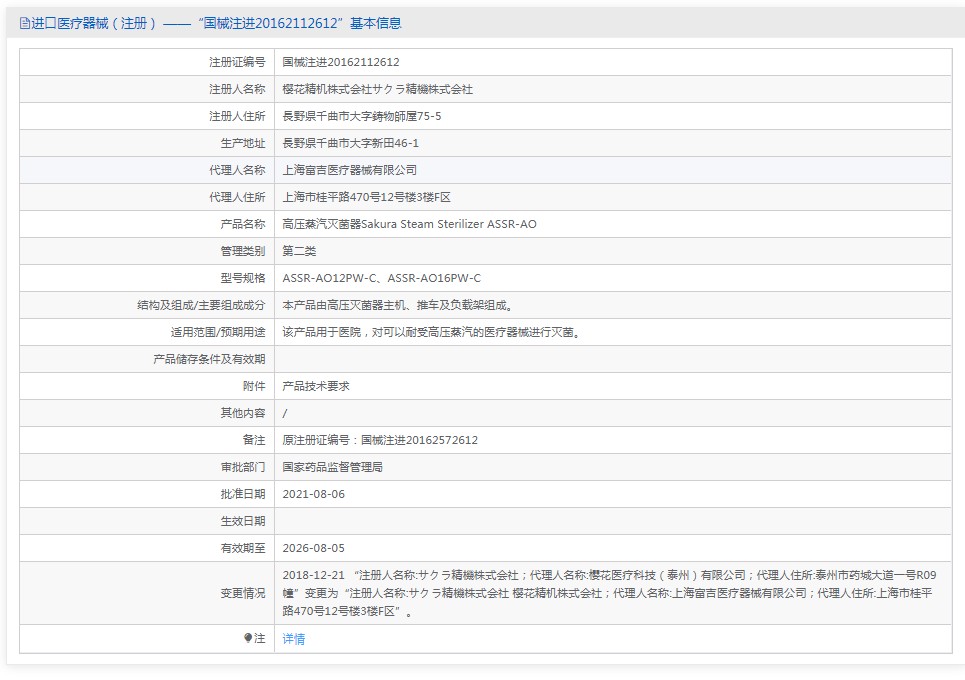Click the 变更情况 label
This screenshot has height=680, width=965.
coord(242,593)
